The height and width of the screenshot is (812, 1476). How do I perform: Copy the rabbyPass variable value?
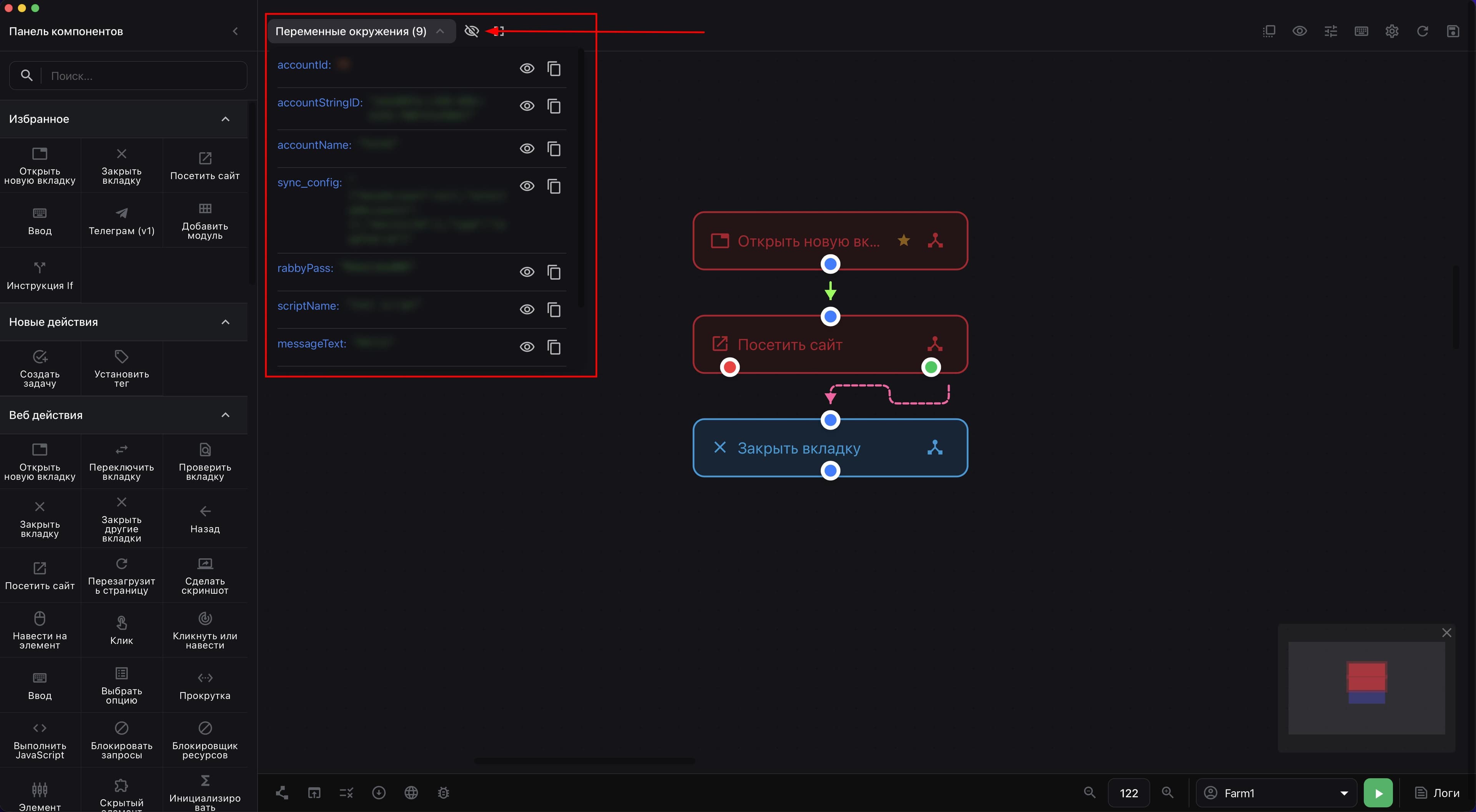click(553, 272)
